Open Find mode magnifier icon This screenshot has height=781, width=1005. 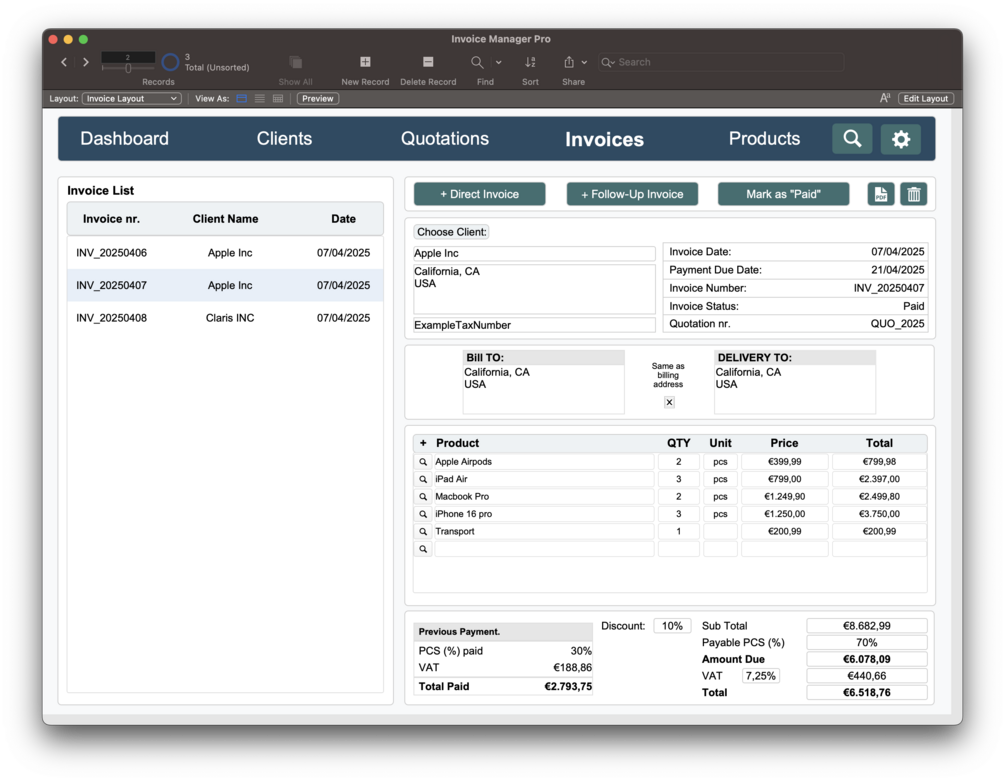coord(477,62)
